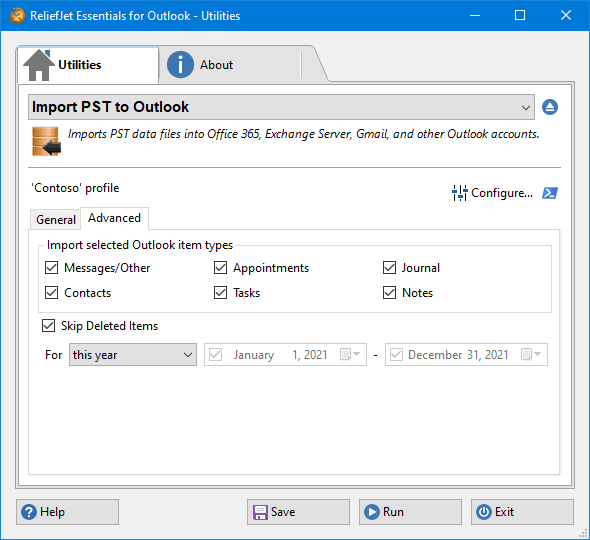Viewport: 590px width, 540px height.
Task: Click the eject-style round blue icon beside utility dropdown
Action: click(x=550, y=107)
